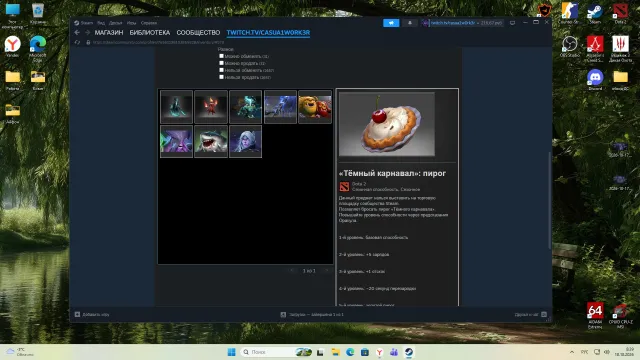Open the Yandex browser desktop shortcut
640x360 pixels.
13,47
